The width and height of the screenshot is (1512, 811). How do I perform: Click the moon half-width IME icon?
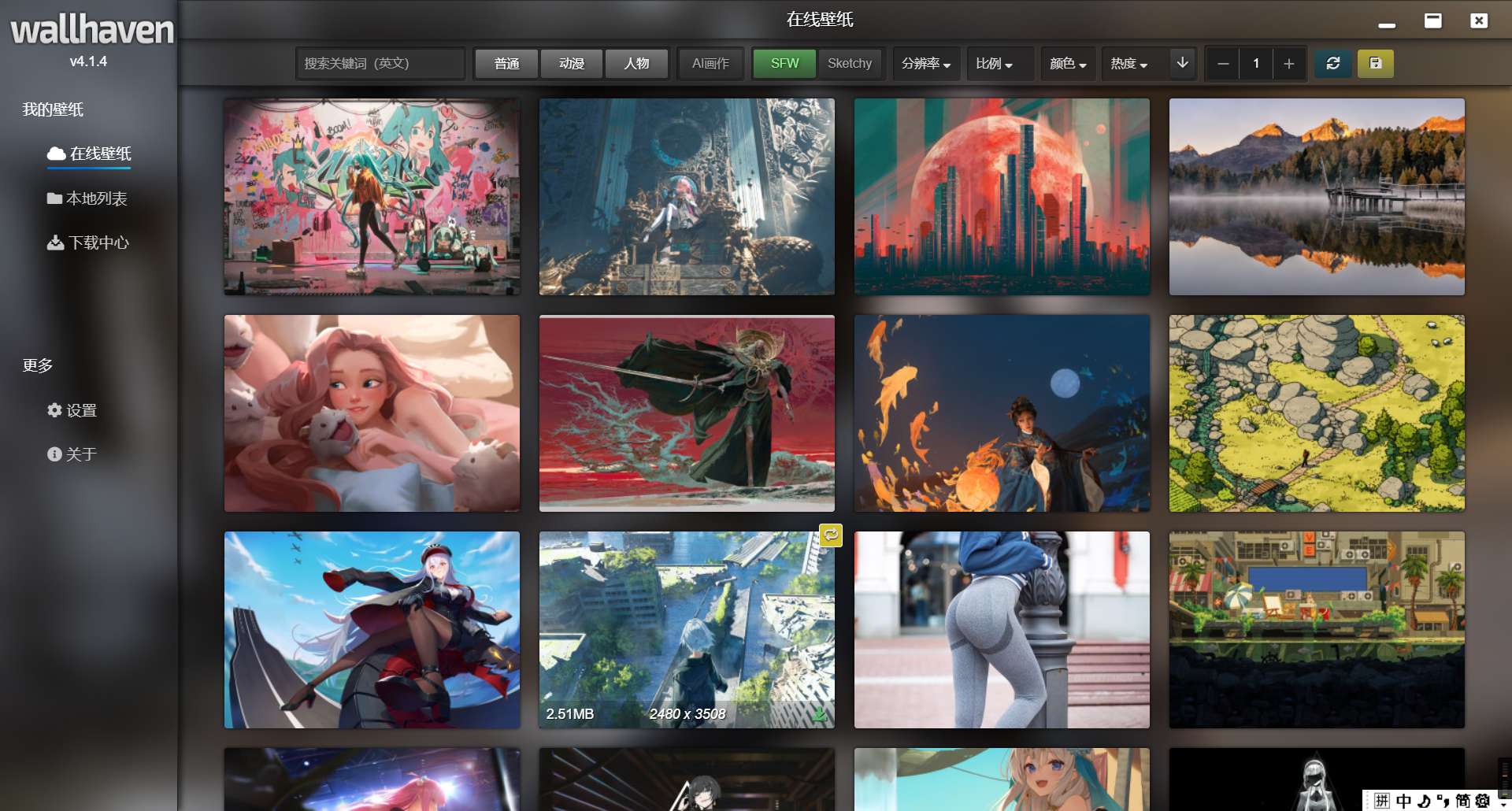coord(1424,801)
